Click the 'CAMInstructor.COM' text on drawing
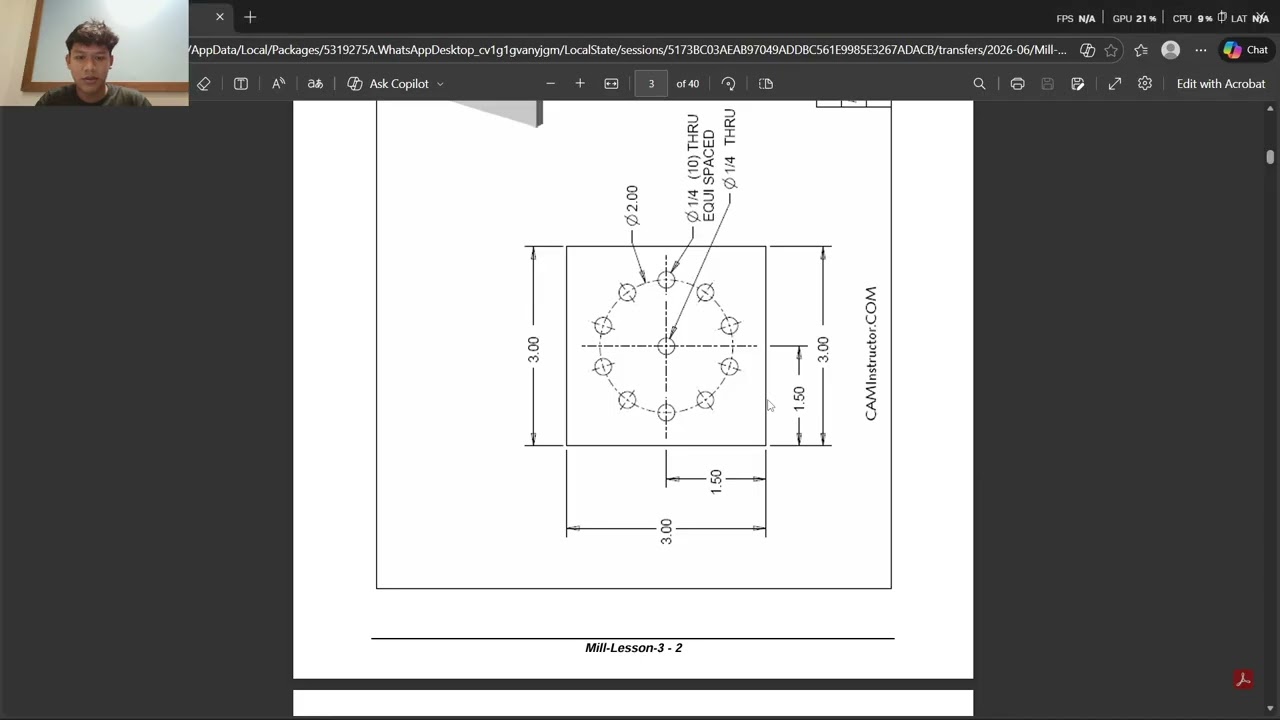The width and height of the screenshot is (1280, 720). click(871, 354)
